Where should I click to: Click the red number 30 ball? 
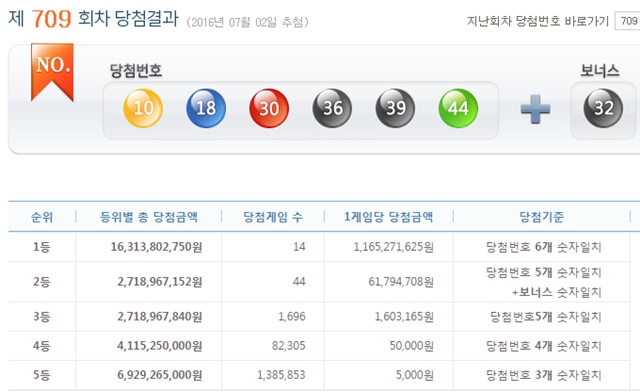point(269,108)
